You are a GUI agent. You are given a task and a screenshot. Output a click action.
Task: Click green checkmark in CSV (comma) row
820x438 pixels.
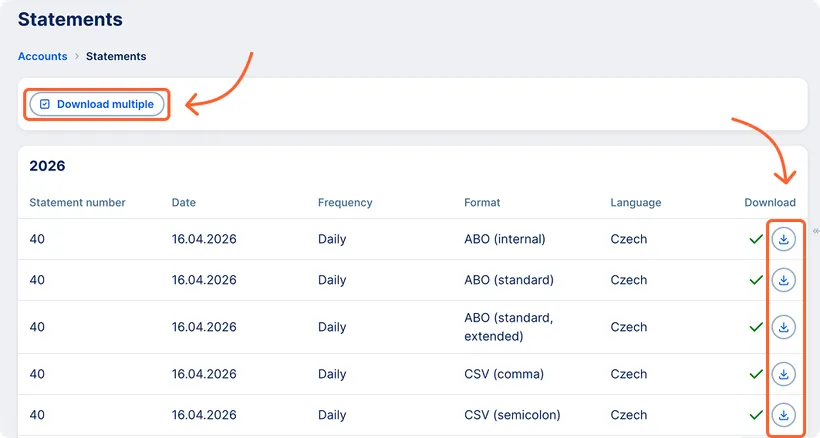(x=756, y=374)
